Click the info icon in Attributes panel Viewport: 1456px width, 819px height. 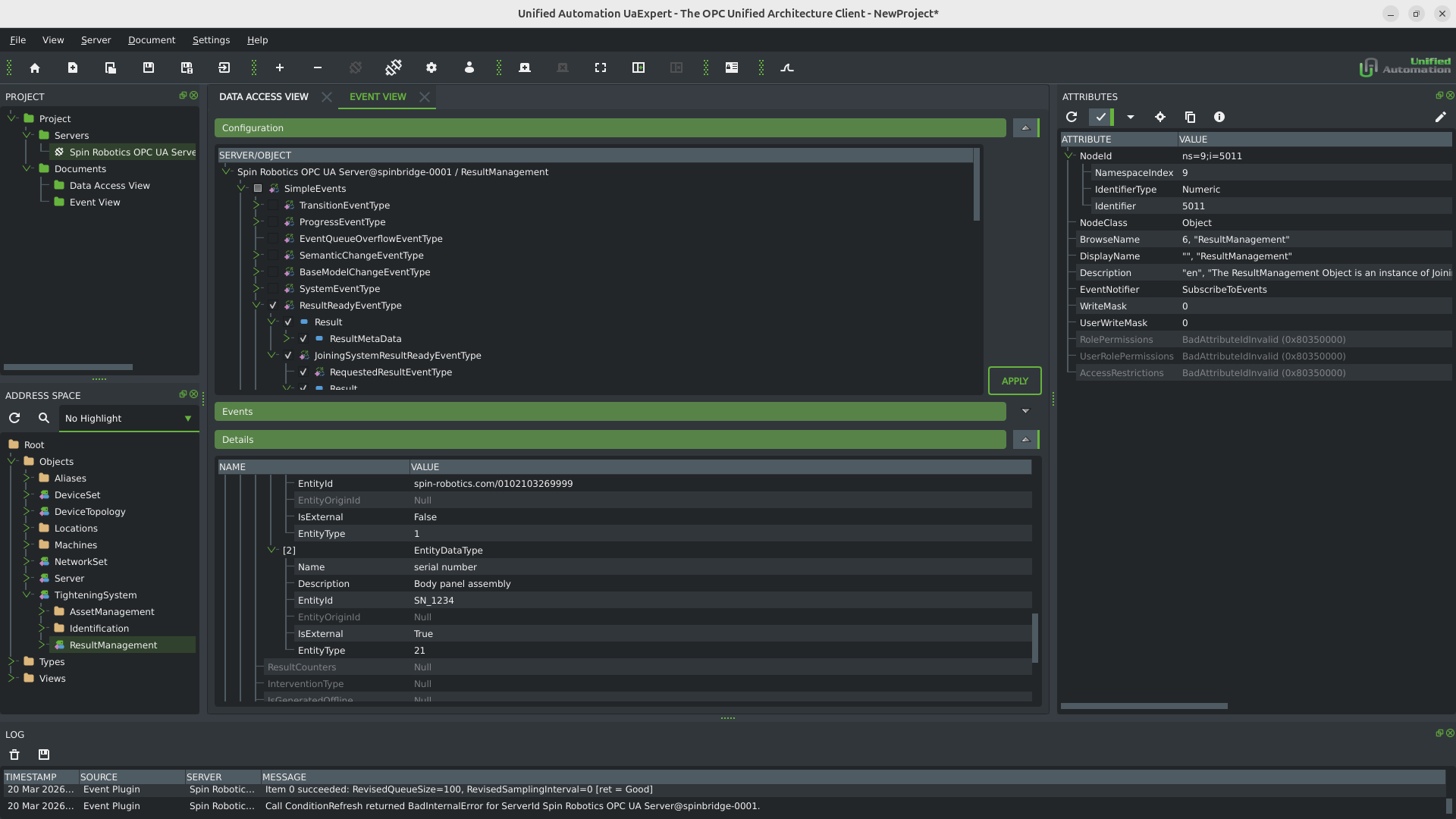click(1219, 118)
